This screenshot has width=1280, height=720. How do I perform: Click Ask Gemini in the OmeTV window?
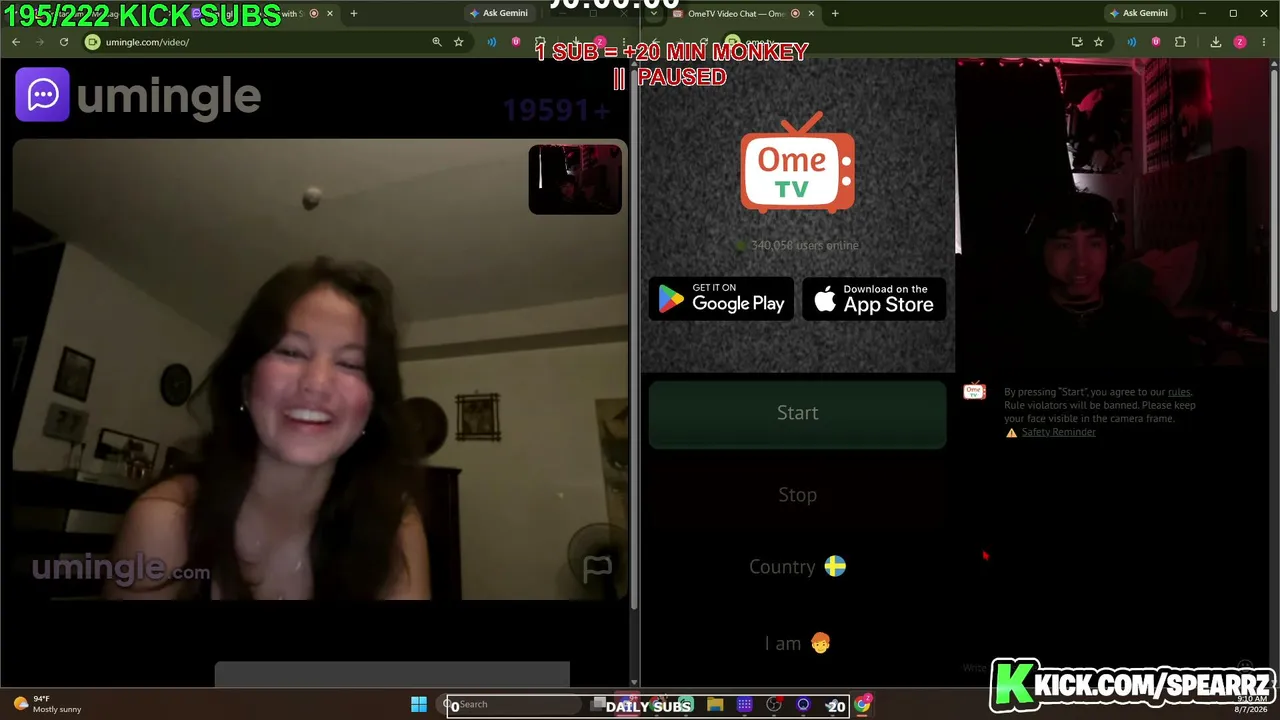point(1139,13)
